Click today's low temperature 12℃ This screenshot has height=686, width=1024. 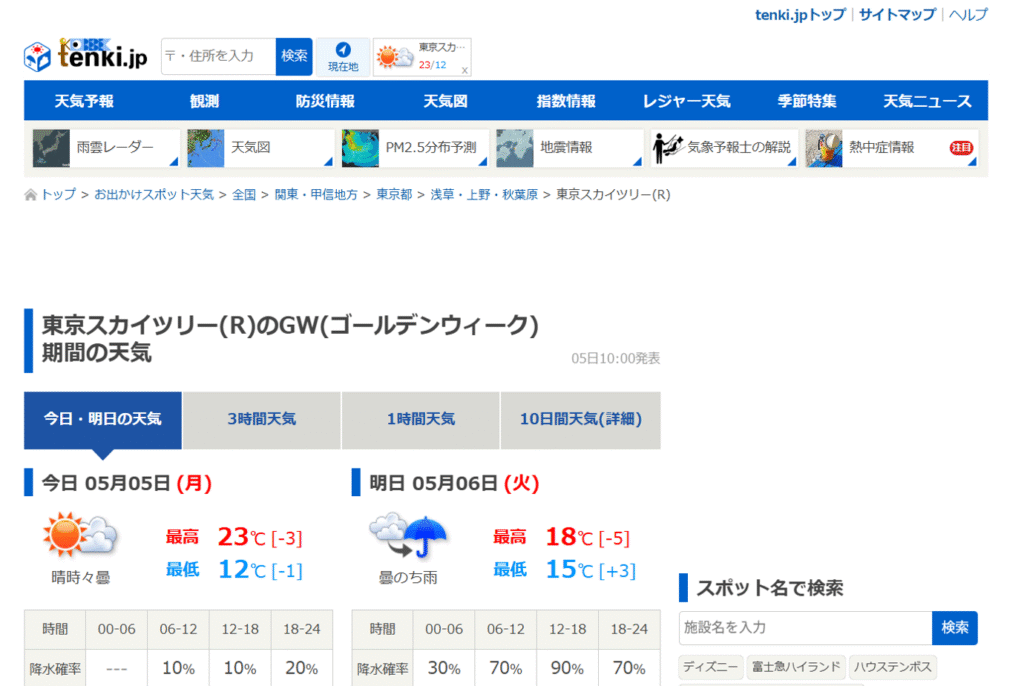tap(242, 570)
